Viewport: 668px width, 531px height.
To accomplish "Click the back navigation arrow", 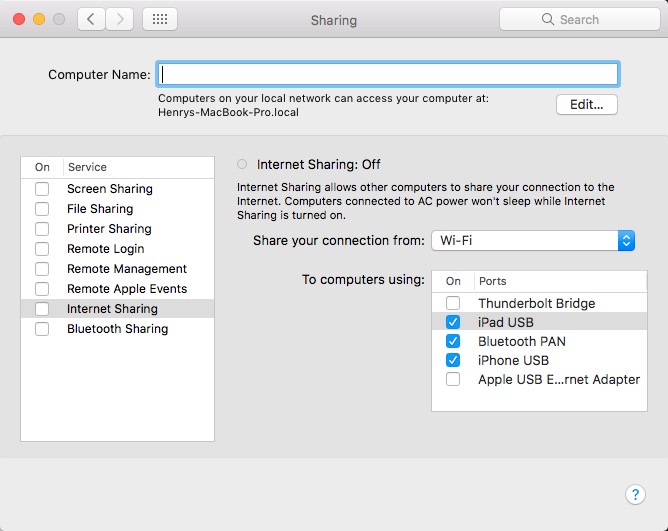I will click(x=92, y=19).
